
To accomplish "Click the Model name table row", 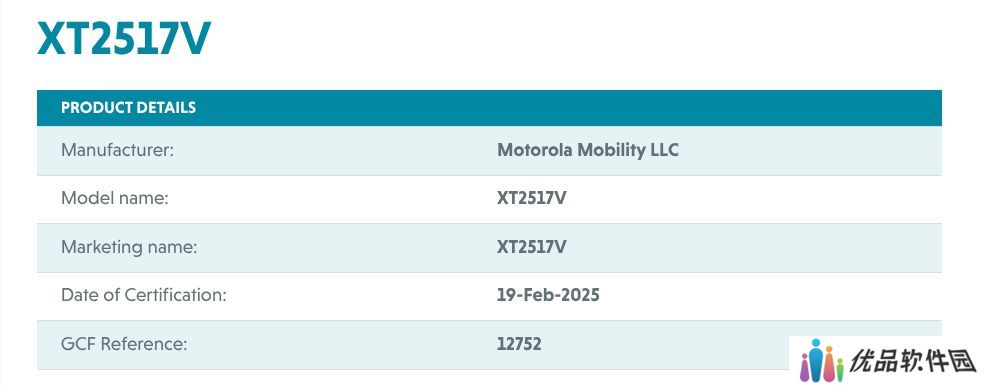I will (x=489, y=199).
